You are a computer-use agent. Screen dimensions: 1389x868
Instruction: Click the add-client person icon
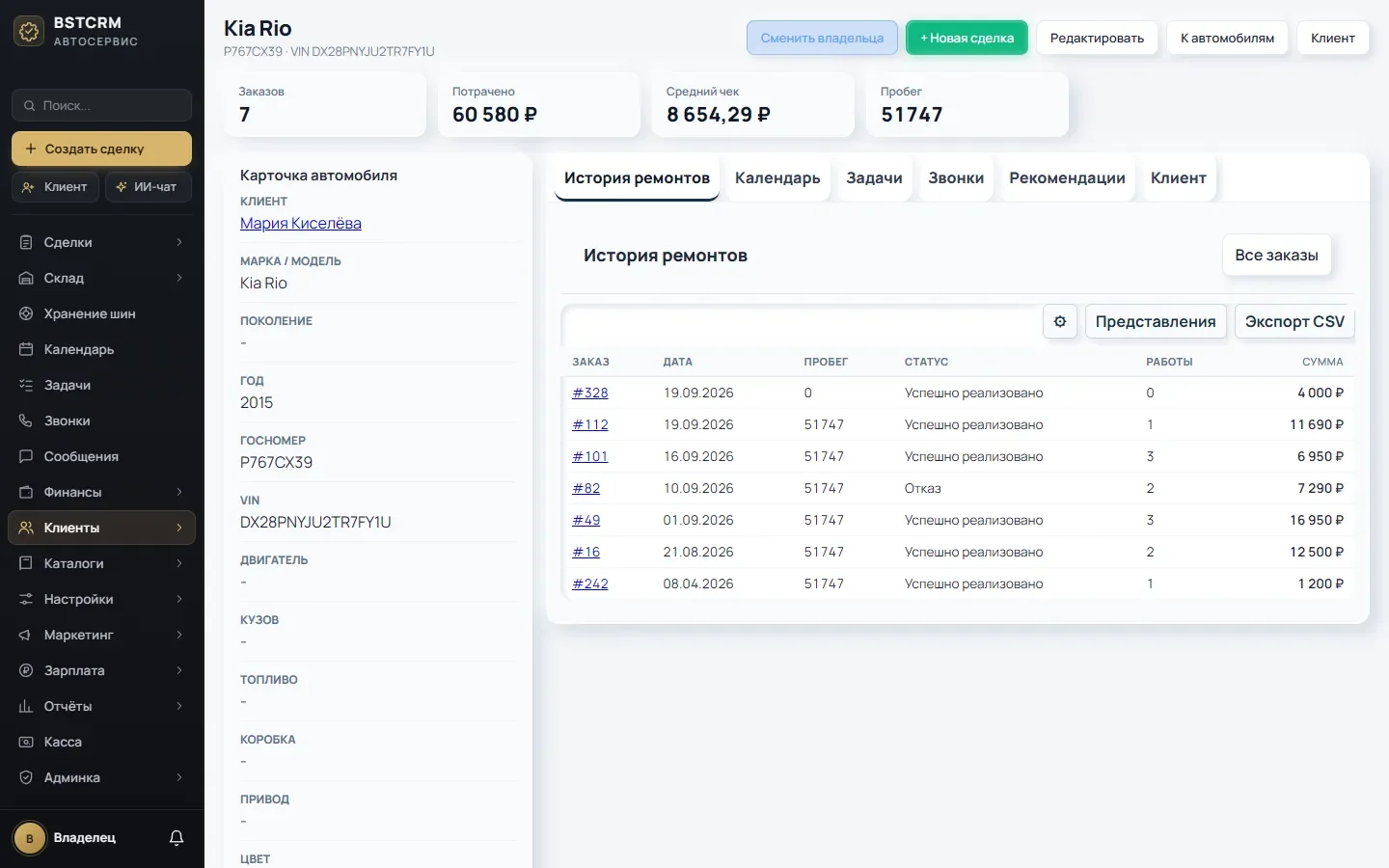click(x=28, y=187)
